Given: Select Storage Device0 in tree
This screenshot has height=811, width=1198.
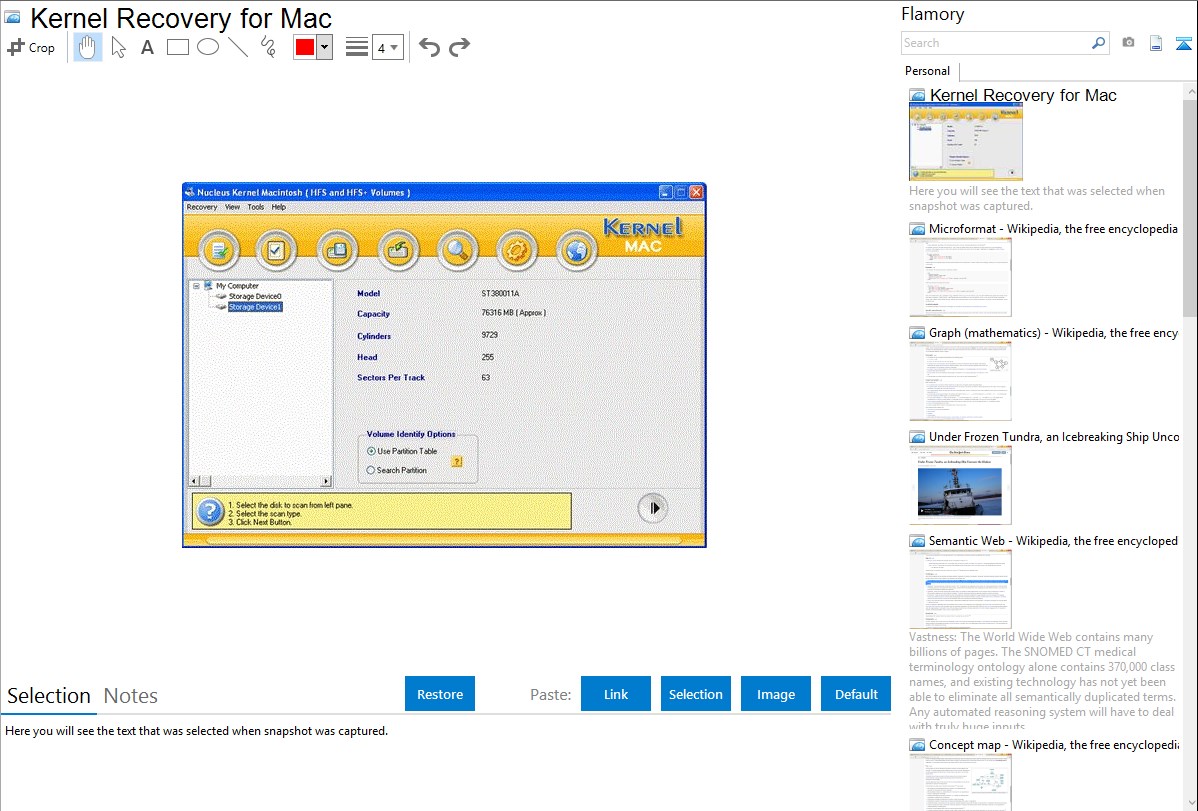Looking at the screenshot, I should click(254, 297).
